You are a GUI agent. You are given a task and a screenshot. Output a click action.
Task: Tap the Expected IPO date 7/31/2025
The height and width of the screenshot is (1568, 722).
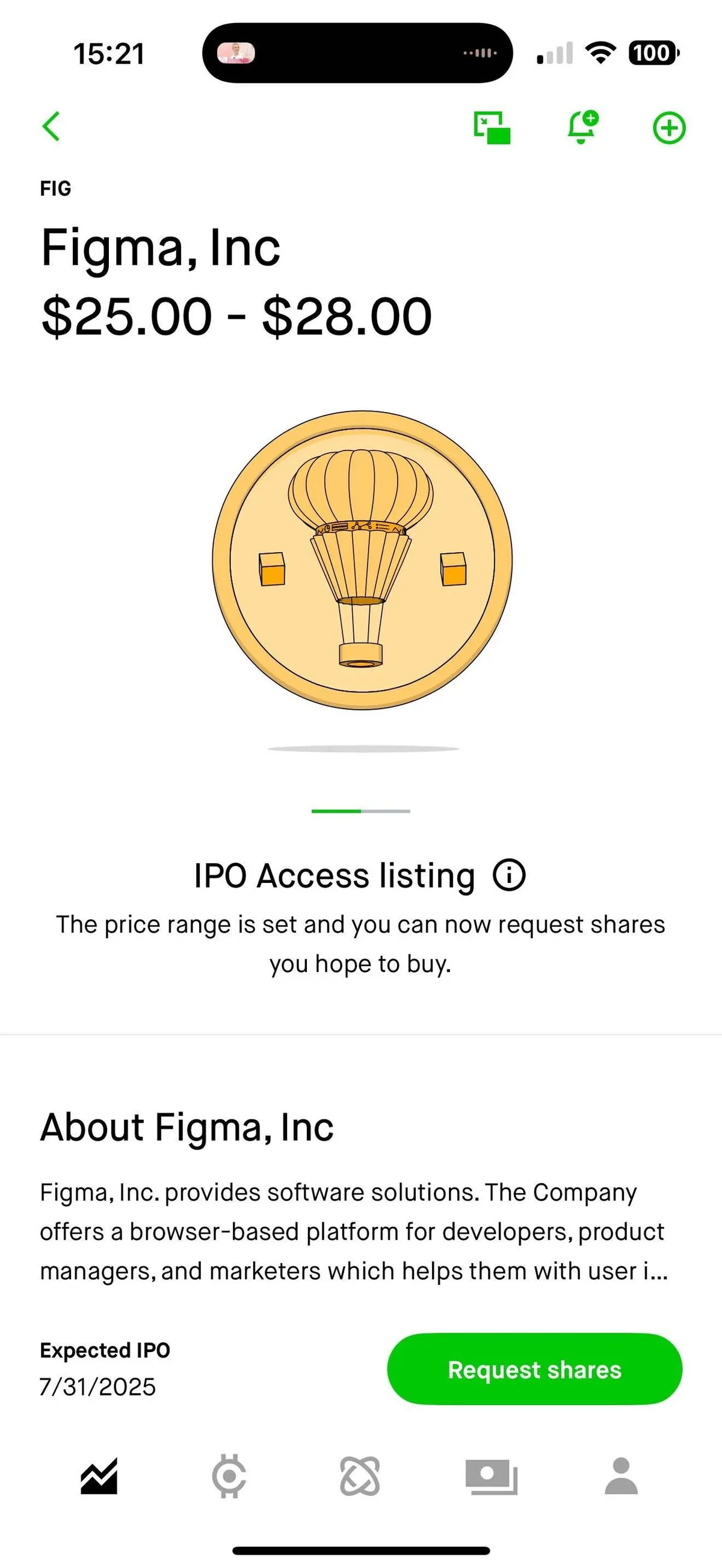click(x=97, y=1386)
